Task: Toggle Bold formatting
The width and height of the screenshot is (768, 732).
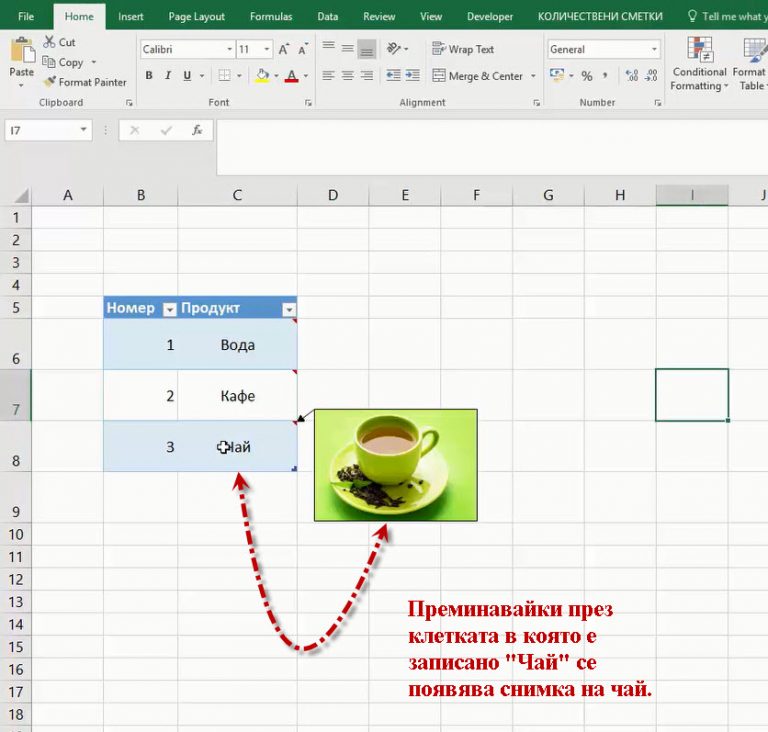Action: click(149, 75)
